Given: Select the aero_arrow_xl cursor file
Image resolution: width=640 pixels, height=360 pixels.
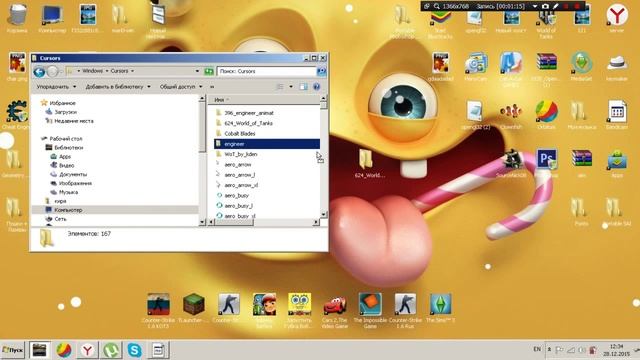Looking at the screenshot, I should pos(241,185).
